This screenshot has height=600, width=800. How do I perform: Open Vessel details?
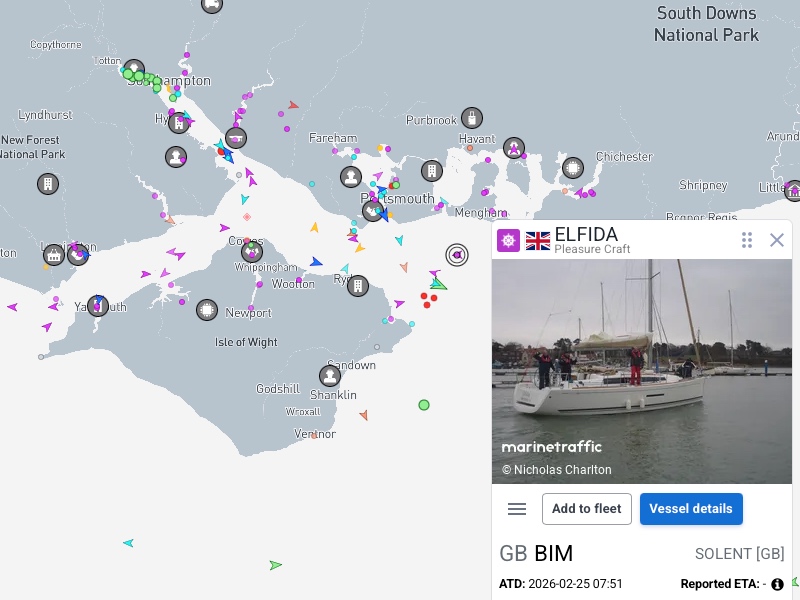[691, 509]
